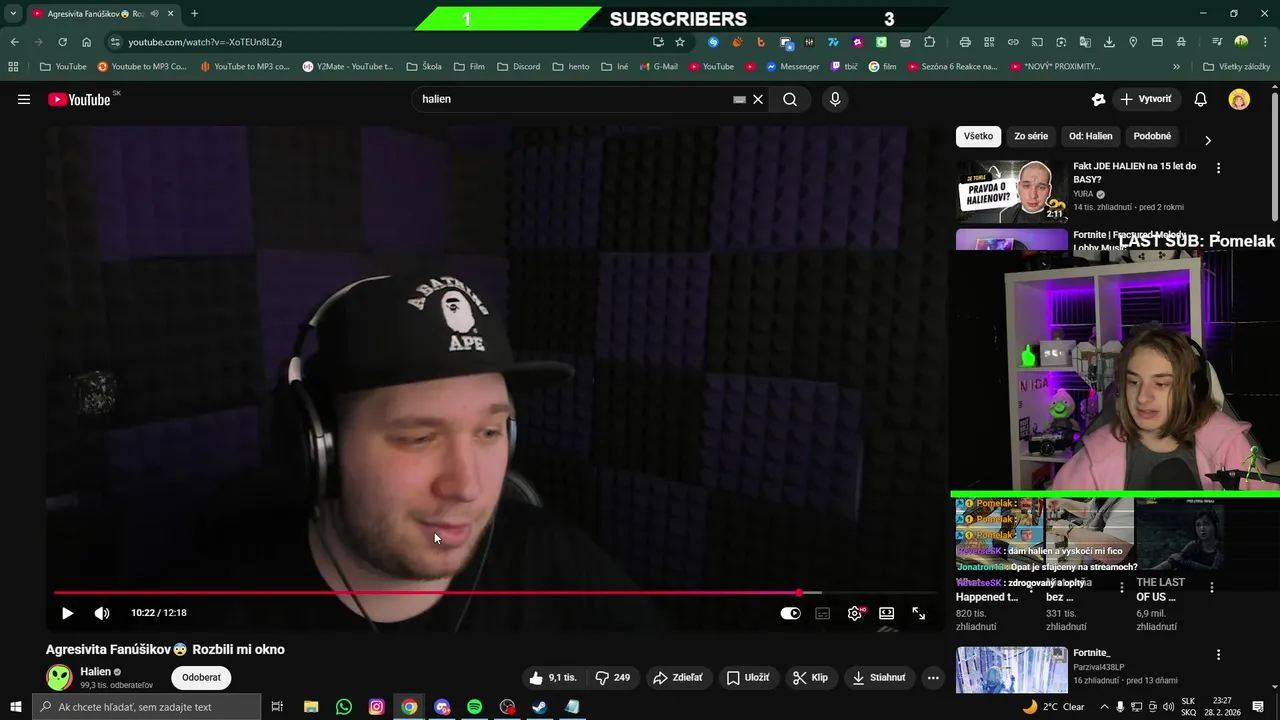Open Discord bookmark folder
Image resolution: width=1280 pixels, height=720 pixels.
(x=517, y=67)
